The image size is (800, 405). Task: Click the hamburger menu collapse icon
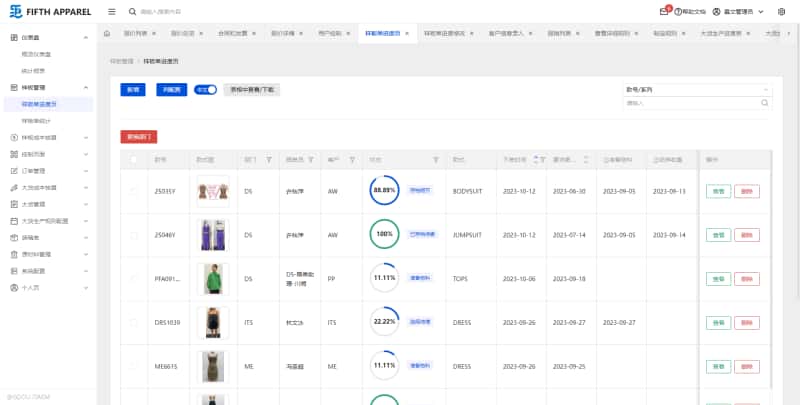pyautogui.click(x=110, y=11)
